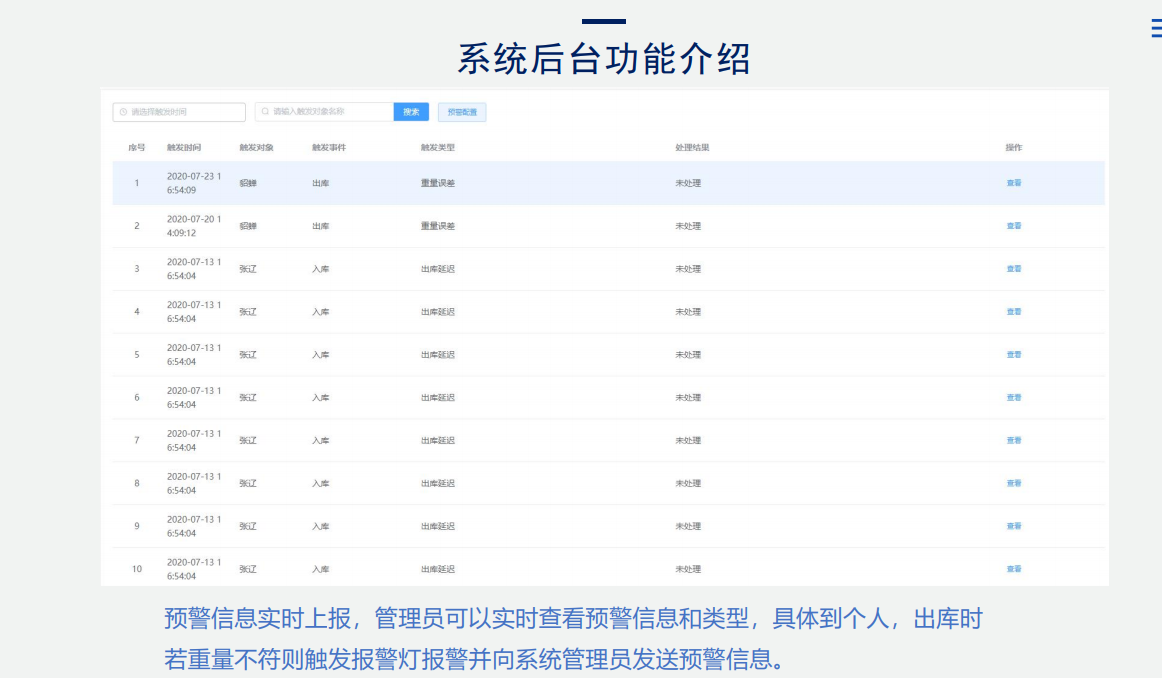Image resolution: width=1162 pixels, height=678 pixels.
Task: Click 出库延迟 type in row 4
Action: (438, 312)
